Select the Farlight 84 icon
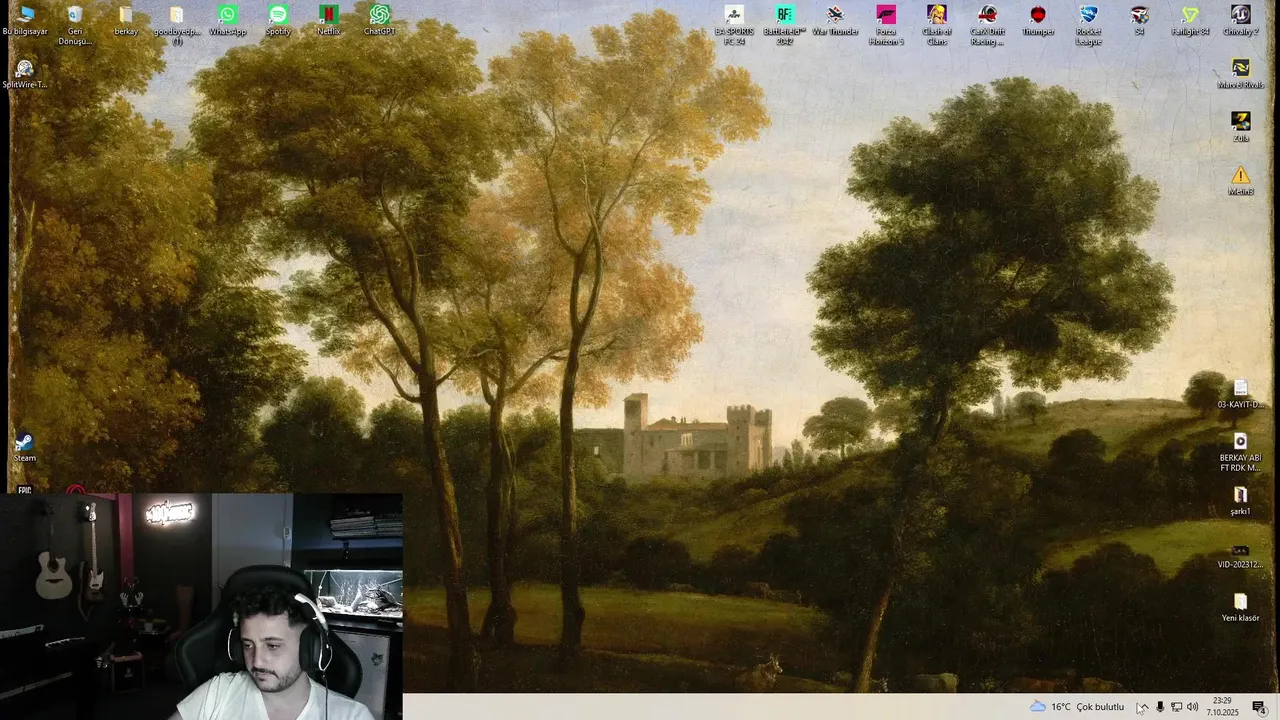 coord(1190,21)
